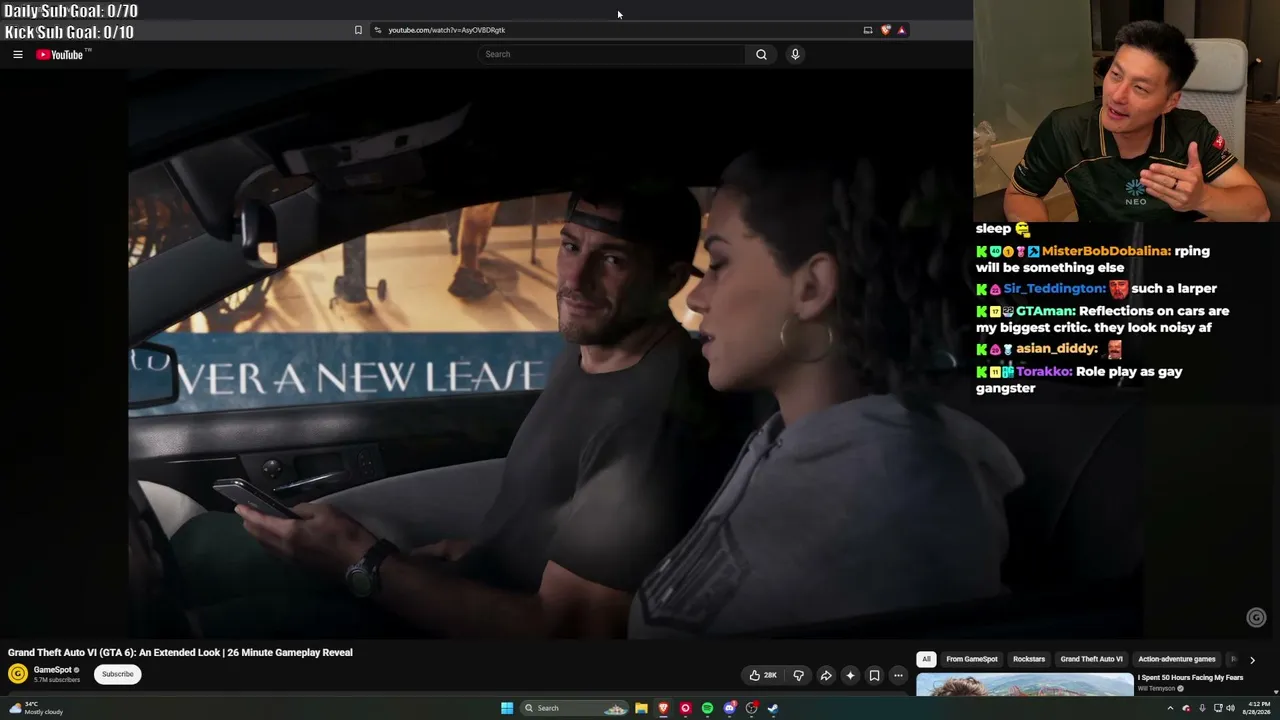
Task: Click username Sir_Teddington in chat
Action: [x=1054, y=289]
